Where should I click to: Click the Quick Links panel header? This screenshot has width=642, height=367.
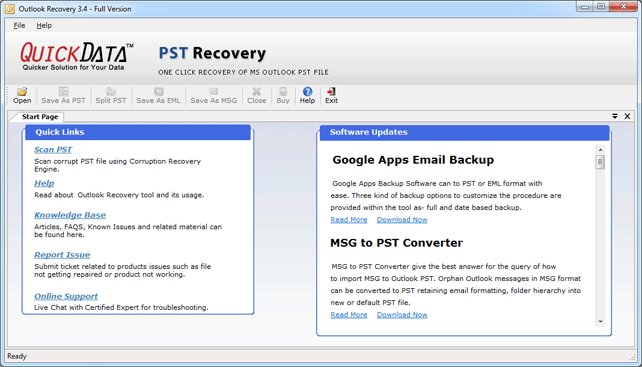(138, 132)
